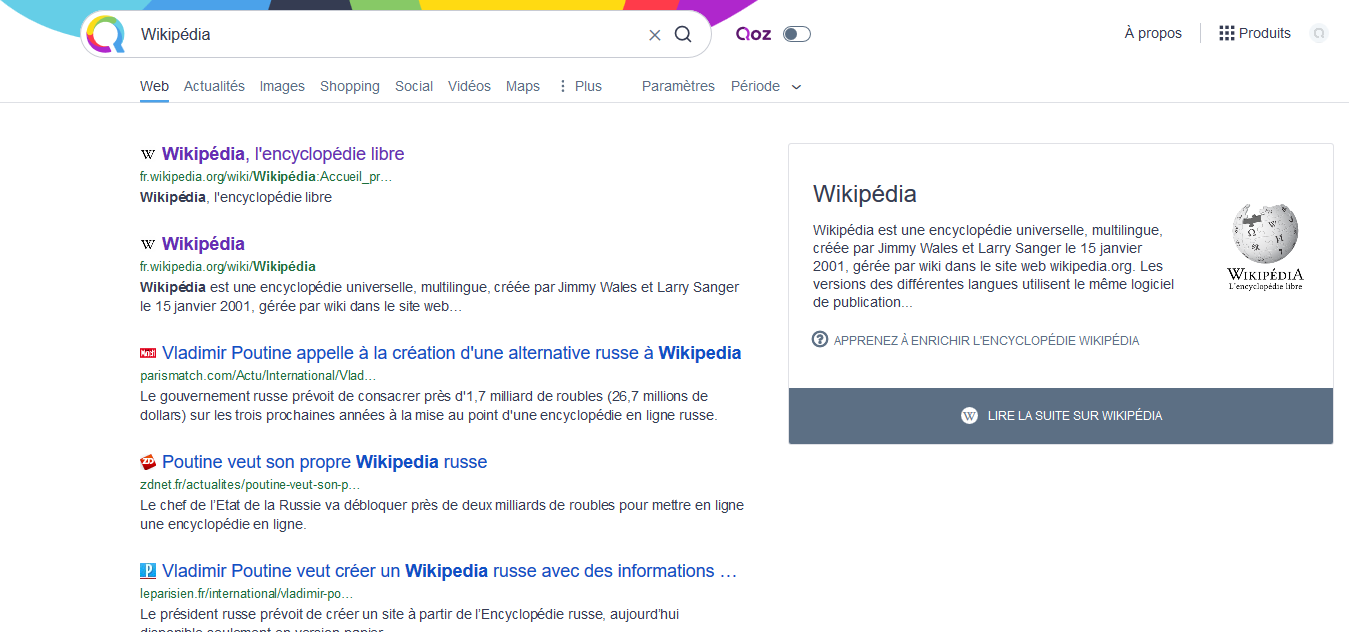Click the Qoz label
This screenshot has width=1349, height=632.
click(754, 34)
